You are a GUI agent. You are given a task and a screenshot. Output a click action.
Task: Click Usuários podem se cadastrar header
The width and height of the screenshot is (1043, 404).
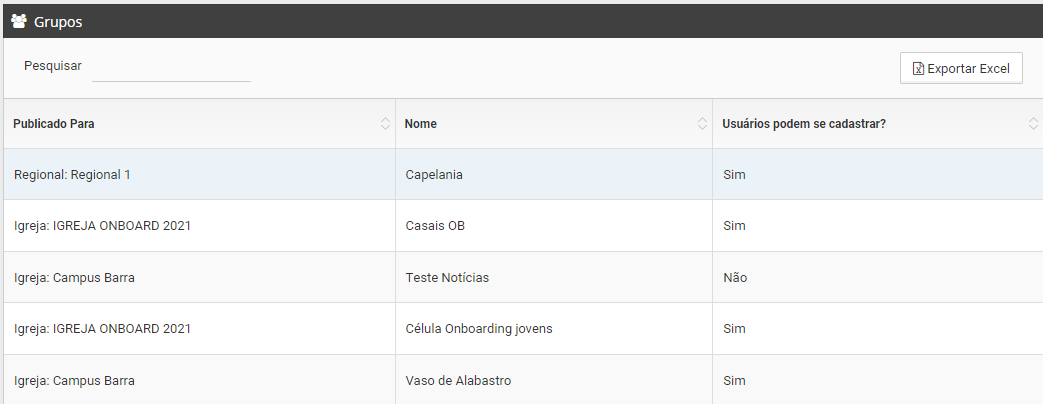coord(804,124)
